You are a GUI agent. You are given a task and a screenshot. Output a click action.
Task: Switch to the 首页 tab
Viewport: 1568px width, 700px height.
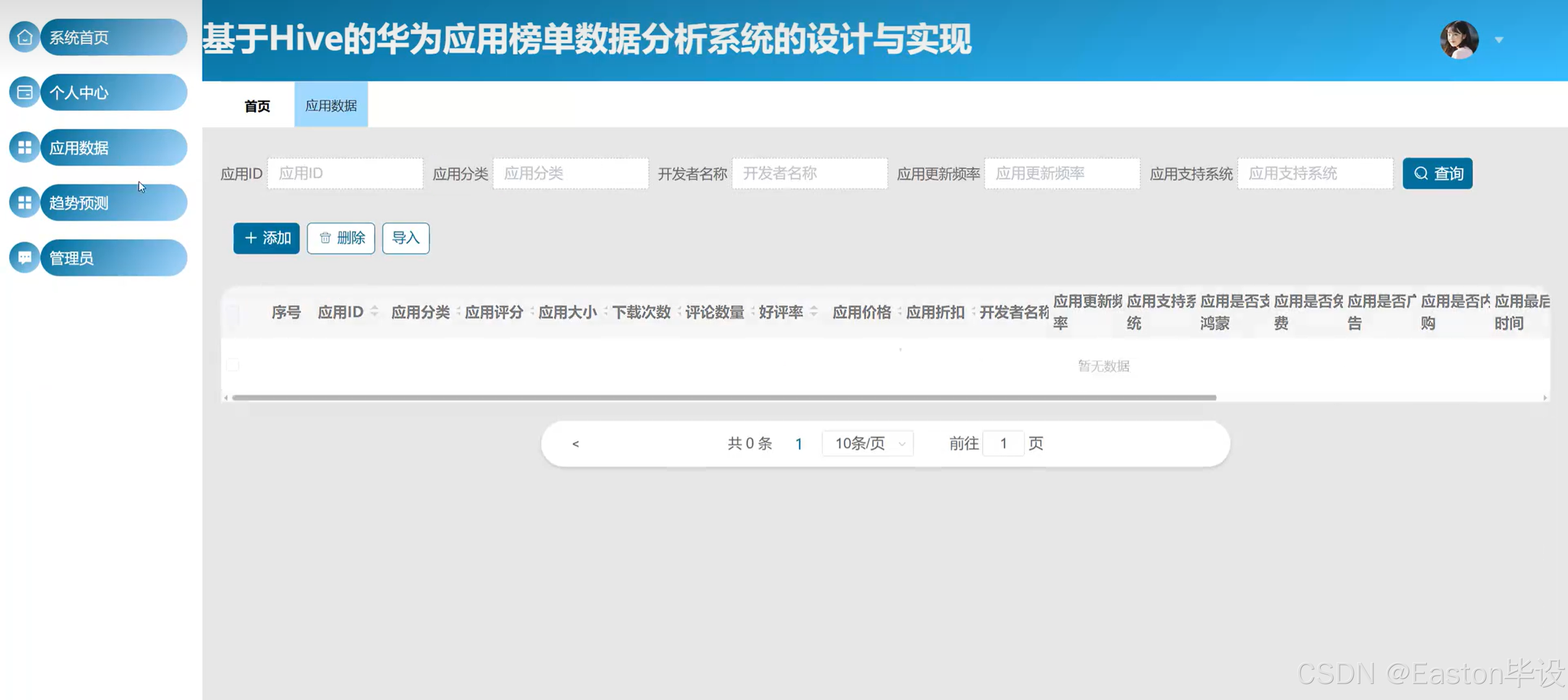coord(257,106)
